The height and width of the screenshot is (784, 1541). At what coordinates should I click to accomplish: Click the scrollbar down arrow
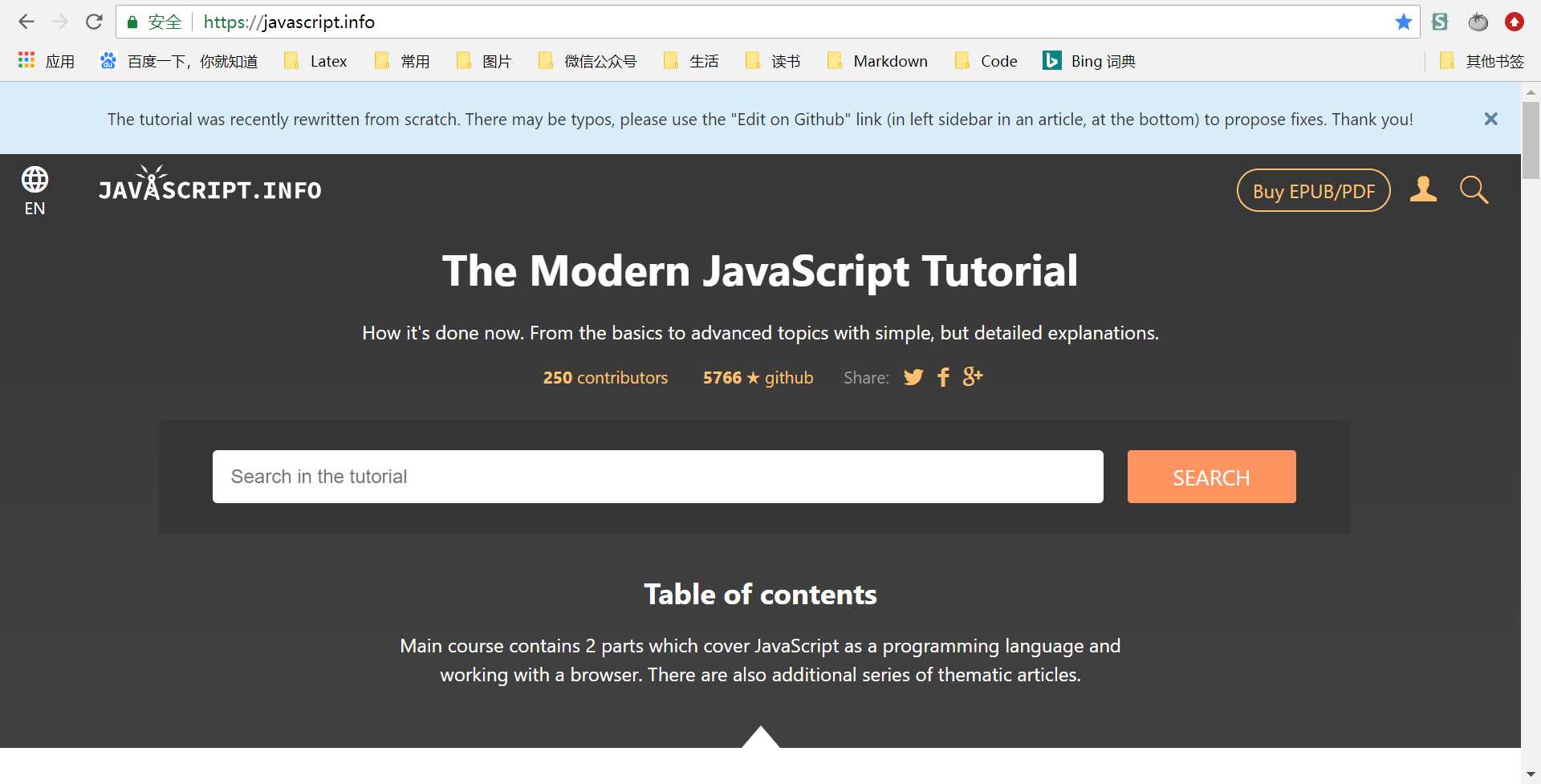[1531, 774]
